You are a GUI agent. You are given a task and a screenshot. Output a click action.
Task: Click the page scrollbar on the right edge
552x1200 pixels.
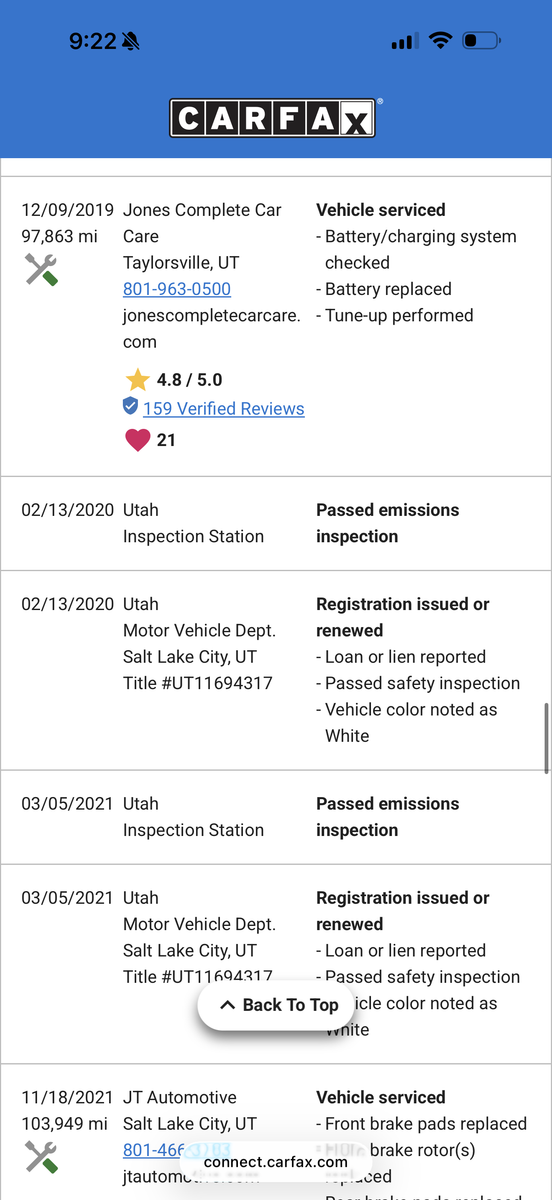[x=546, y=738]
